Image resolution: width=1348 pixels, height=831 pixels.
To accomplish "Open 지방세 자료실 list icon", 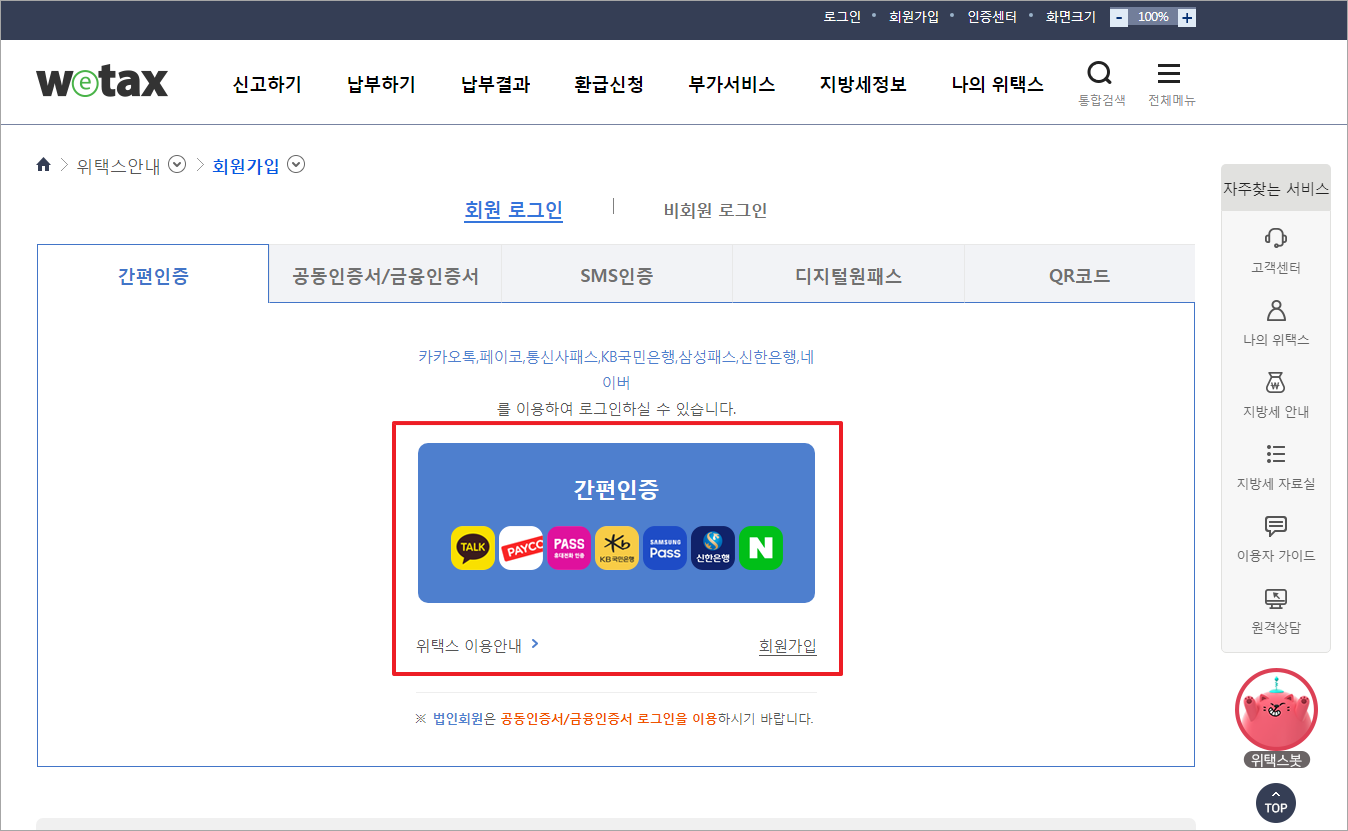I will [x=1276, y=454].
